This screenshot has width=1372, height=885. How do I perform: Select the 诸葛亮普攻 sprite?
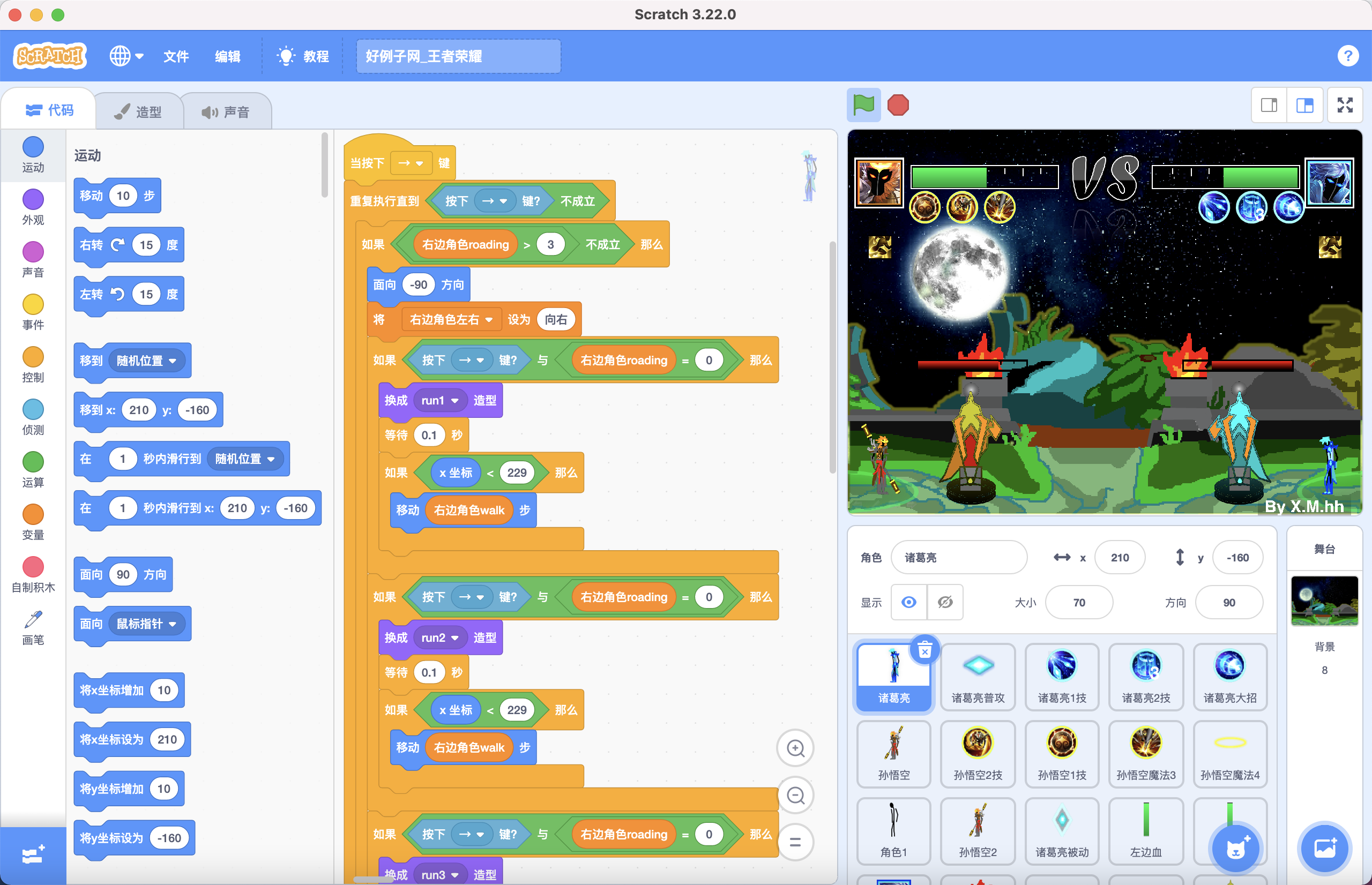pyautogui.click(x=978, y=677)
